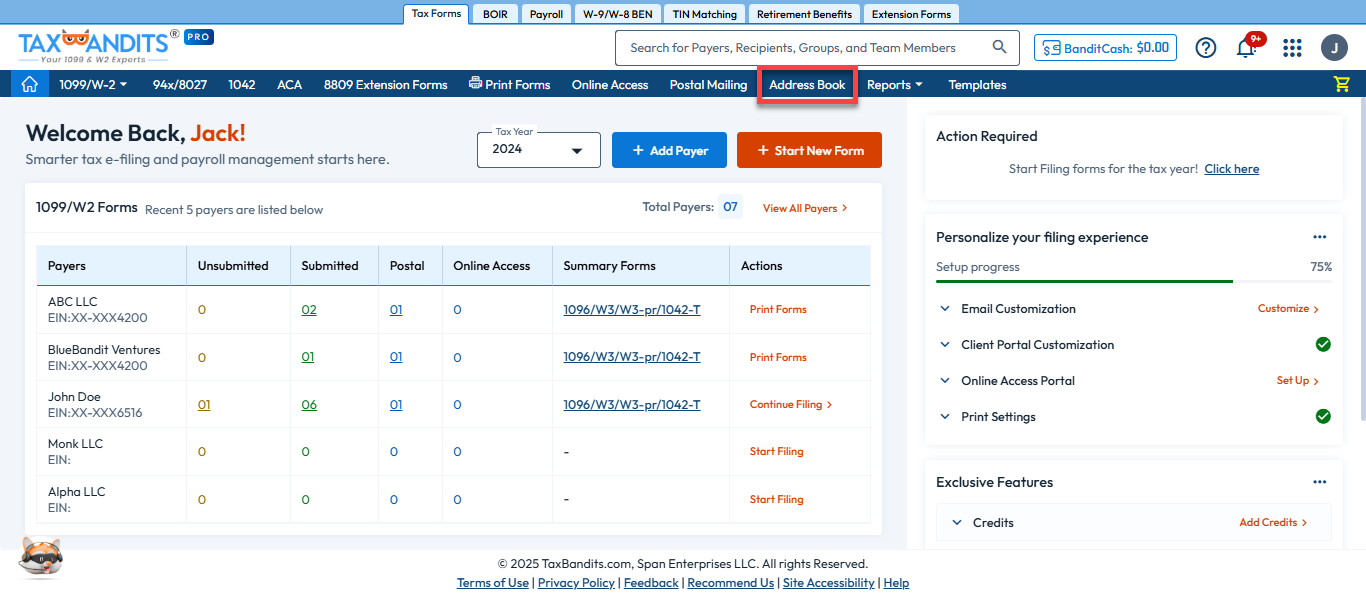Open BlueBandit Ventures' postal count 01

coord(396,357)
